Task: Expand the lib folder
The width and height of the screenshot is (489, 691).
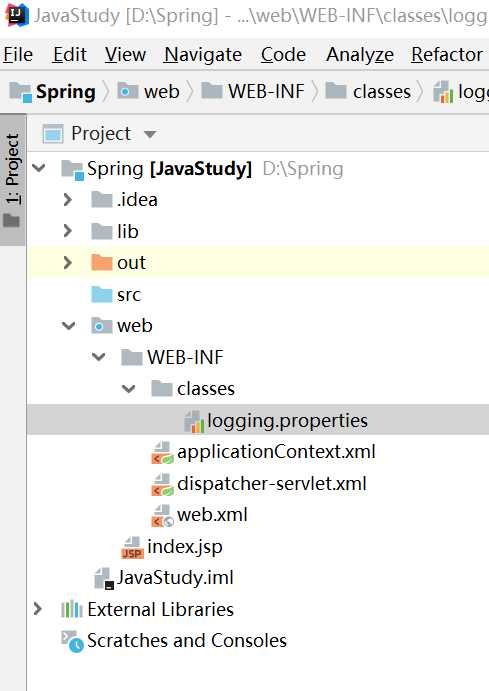Action: 67,231
